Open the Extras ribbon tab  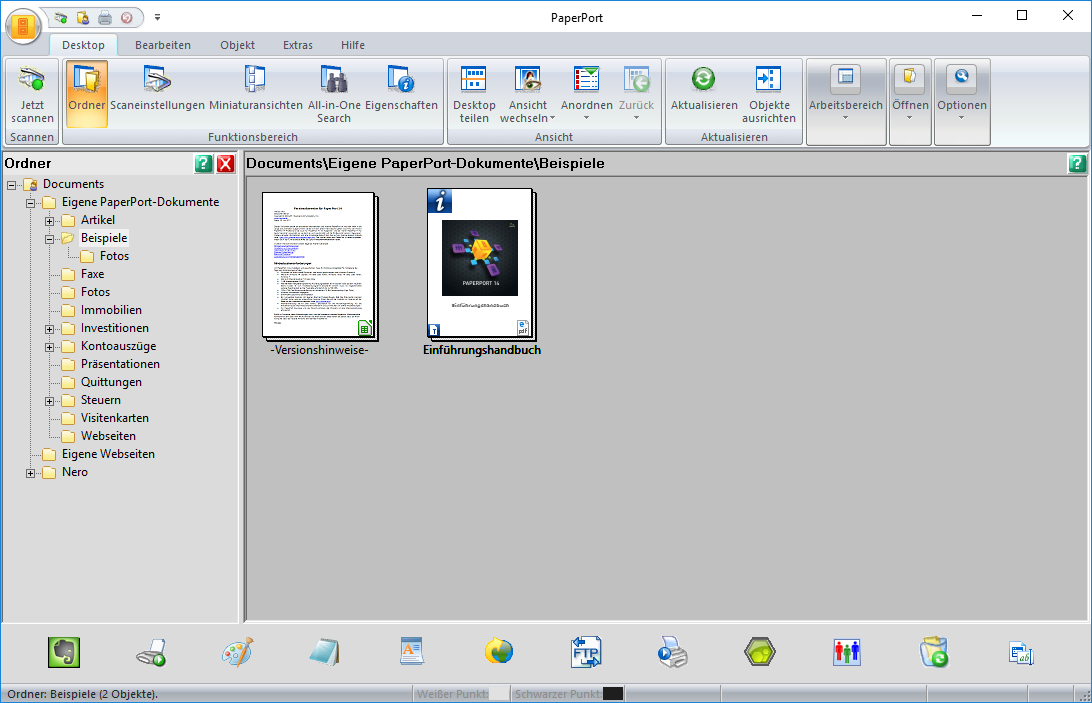coord(297,45)
